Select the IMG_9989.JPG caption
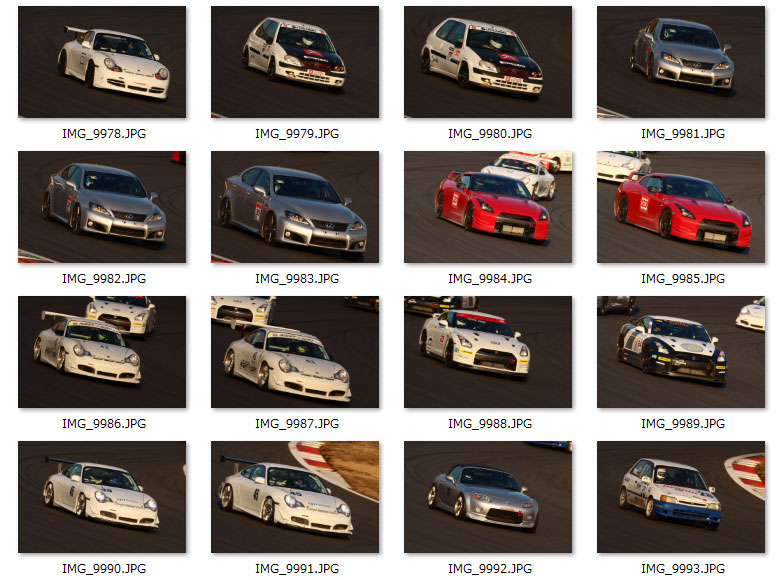 pos(683,424)
